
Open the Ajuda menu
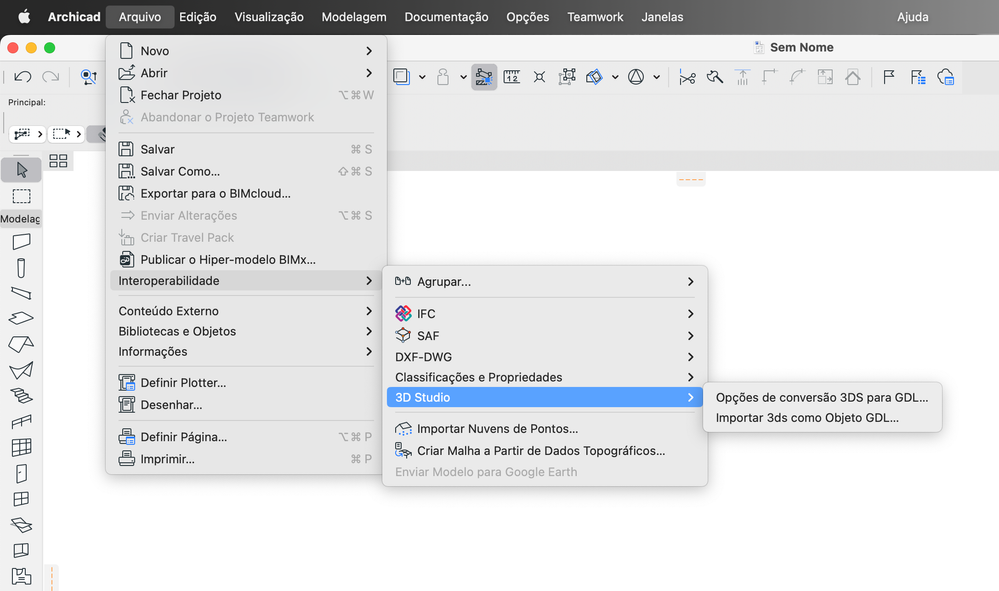coord(912,17)
